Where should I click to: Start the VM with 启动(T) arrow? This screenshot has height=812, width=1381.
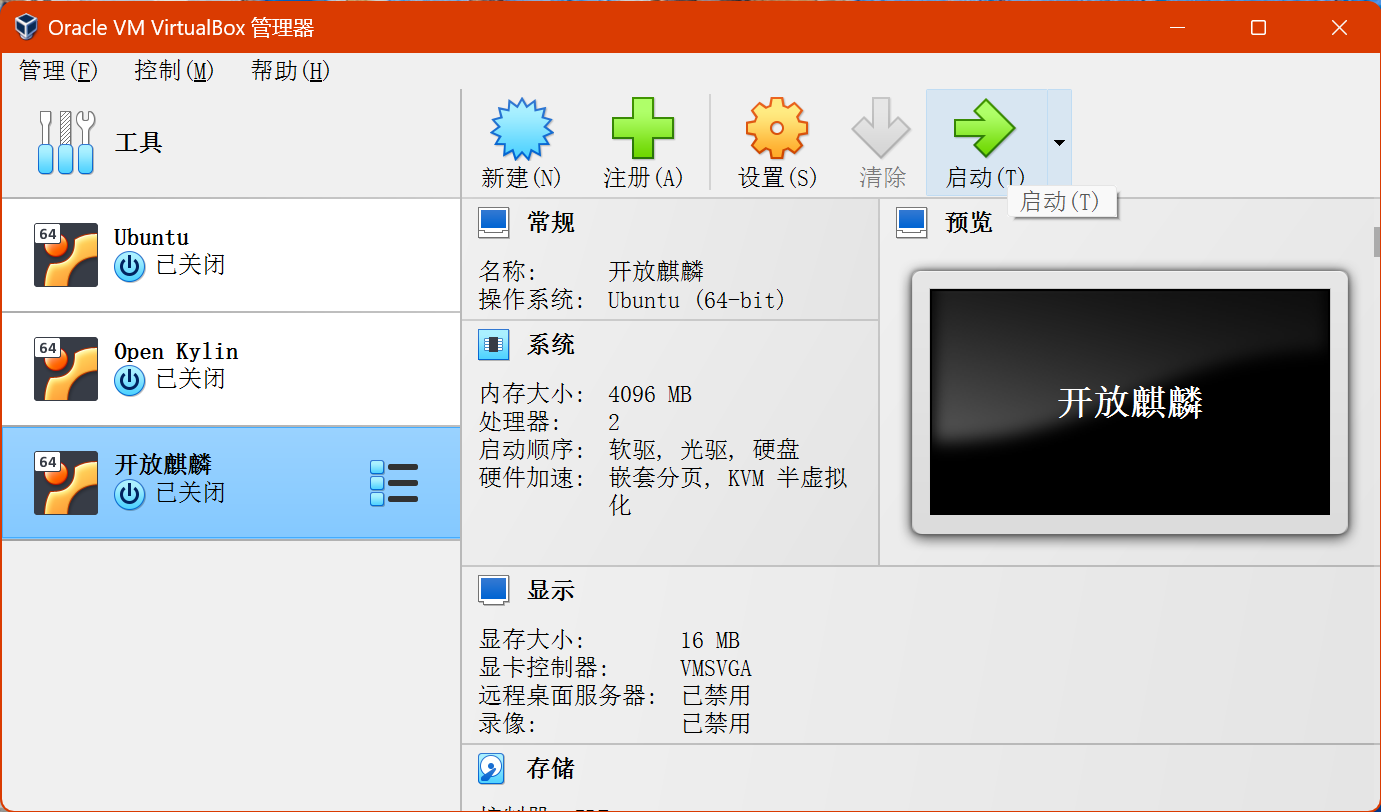pos(985,128)
